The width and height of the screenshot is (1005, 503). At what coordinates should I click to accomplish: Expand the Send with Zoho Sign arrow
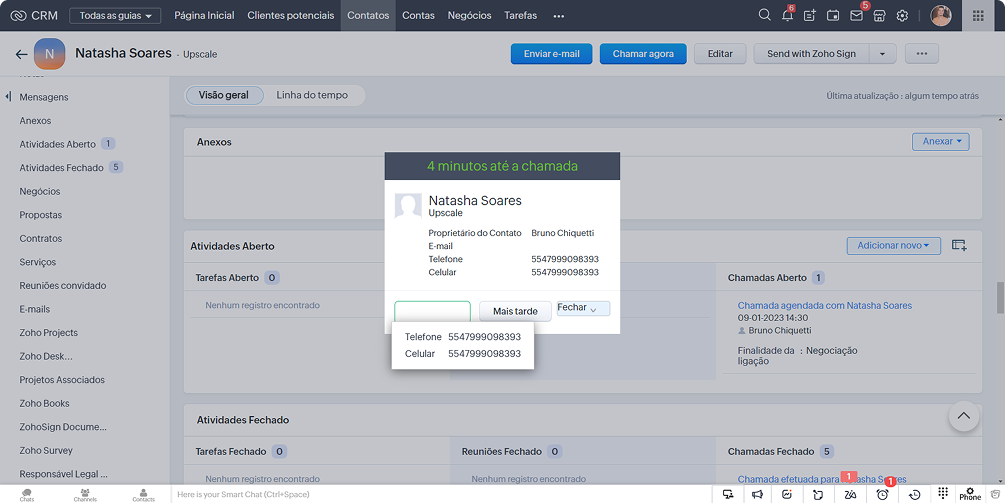[883, 54]
